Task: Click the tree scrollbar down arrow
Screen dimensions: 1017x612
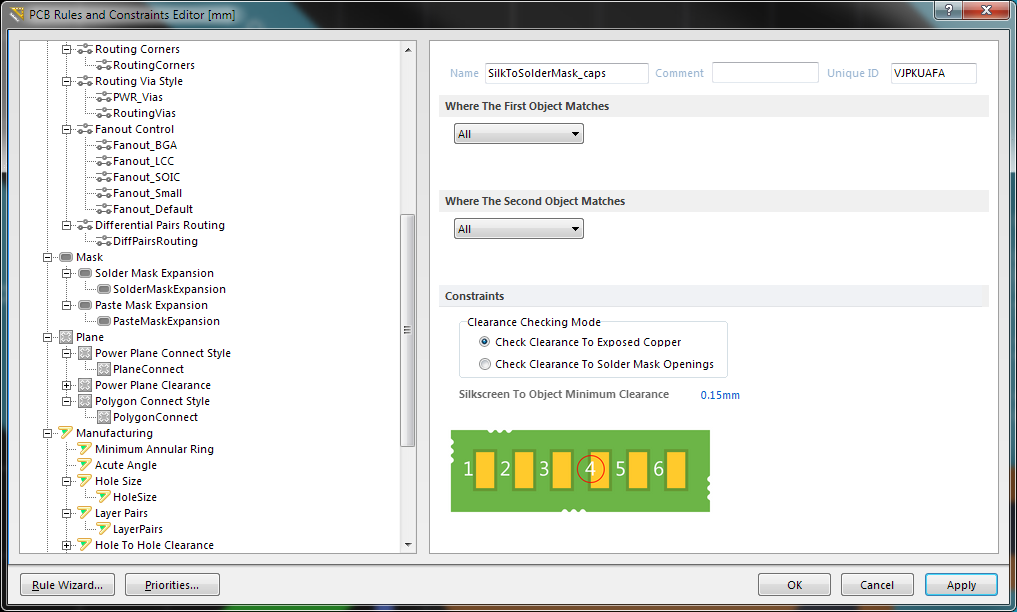Action: [408, 545]
